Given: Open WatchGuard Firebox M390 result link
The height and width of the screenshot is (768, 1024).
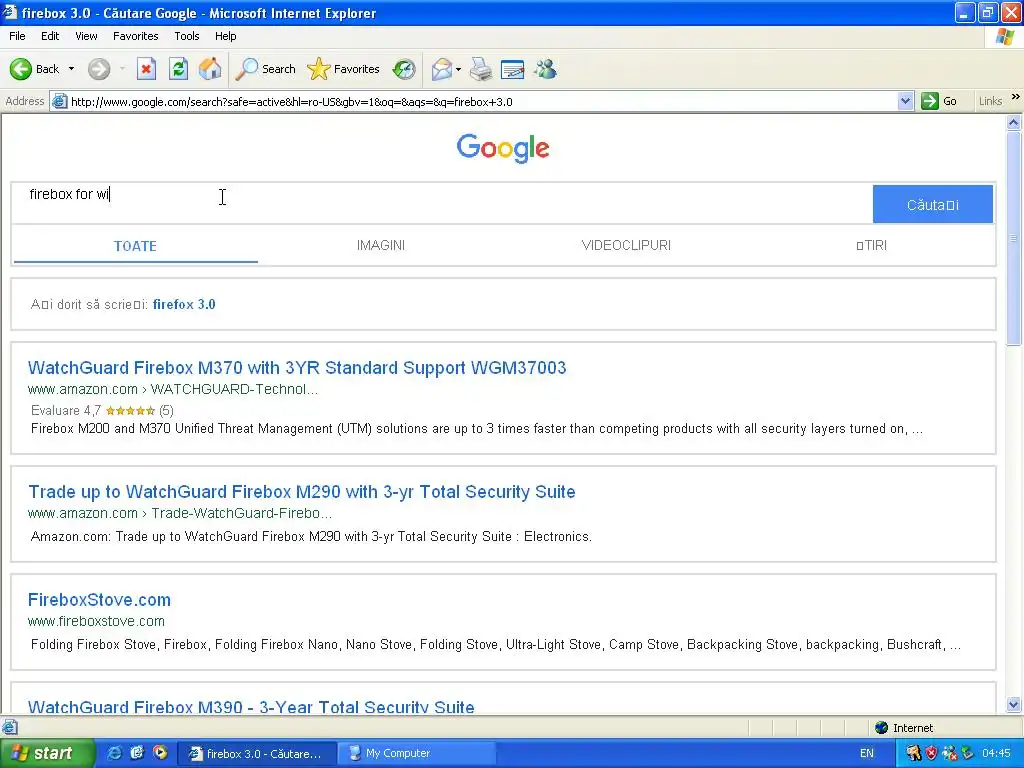Looking at the screenshot, I should (251, 706).
